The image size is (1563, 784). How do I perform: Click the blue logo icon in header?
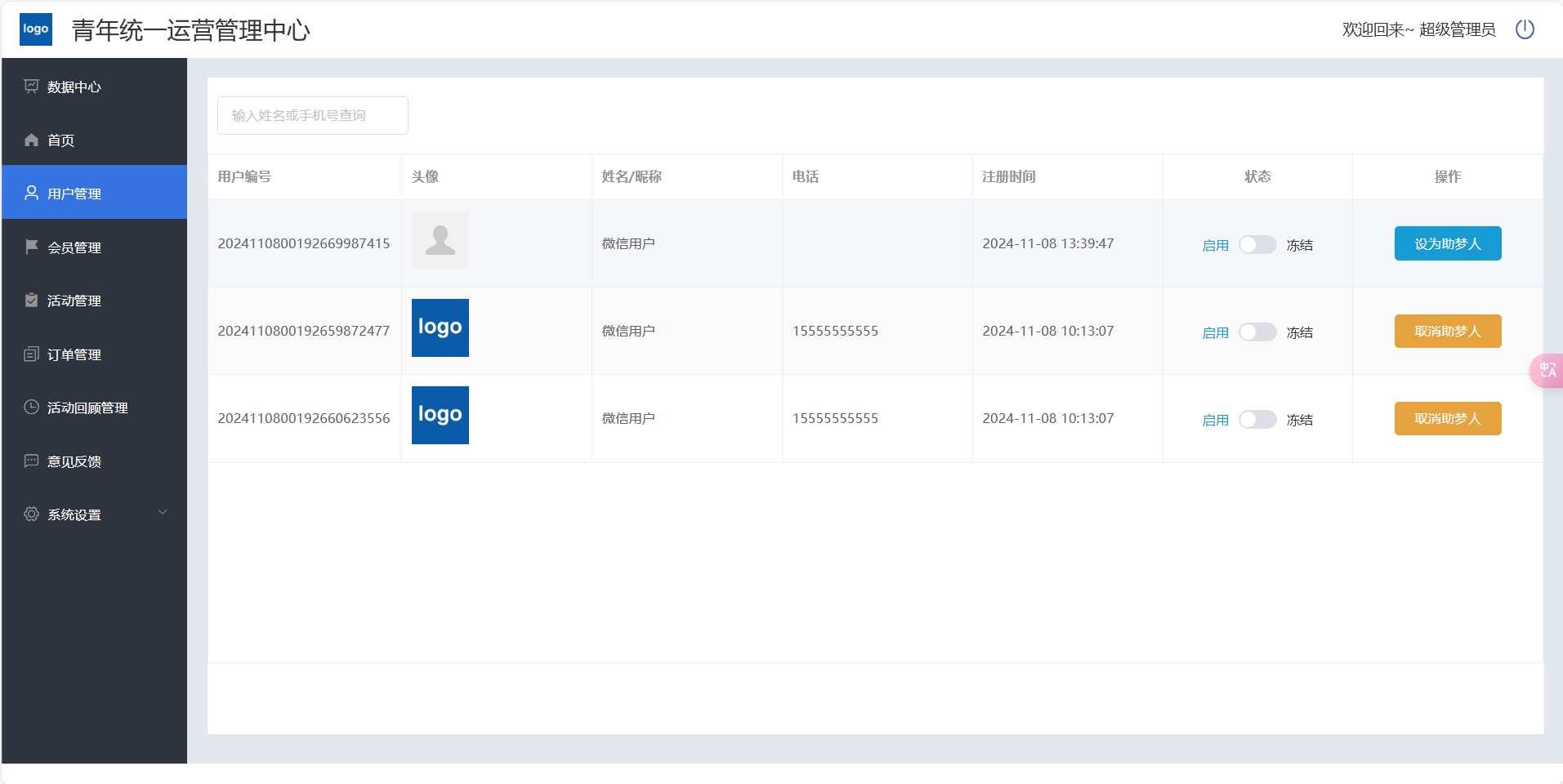(36, 29)
